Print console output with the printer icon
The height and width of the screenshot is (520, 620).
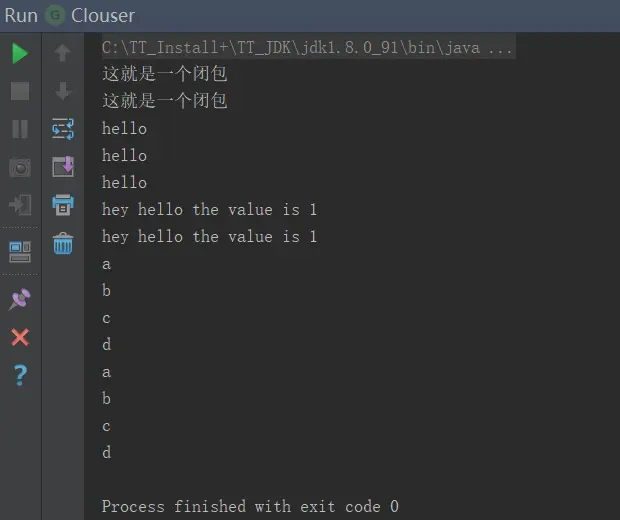(x=63, y=205)
